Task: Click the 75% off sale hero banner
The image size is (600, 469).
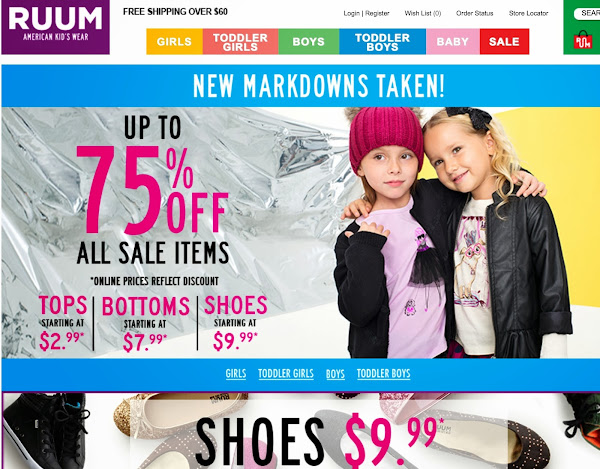Action: click(x=300, y=233)
